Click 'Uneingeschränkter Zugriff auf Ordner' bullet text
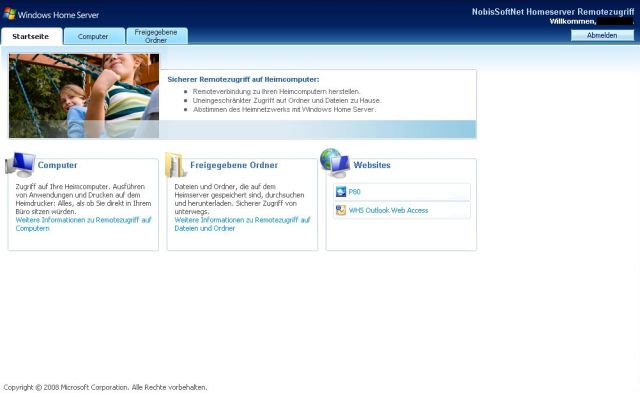This screenshot has height=393, width=640. pos(287,100)
